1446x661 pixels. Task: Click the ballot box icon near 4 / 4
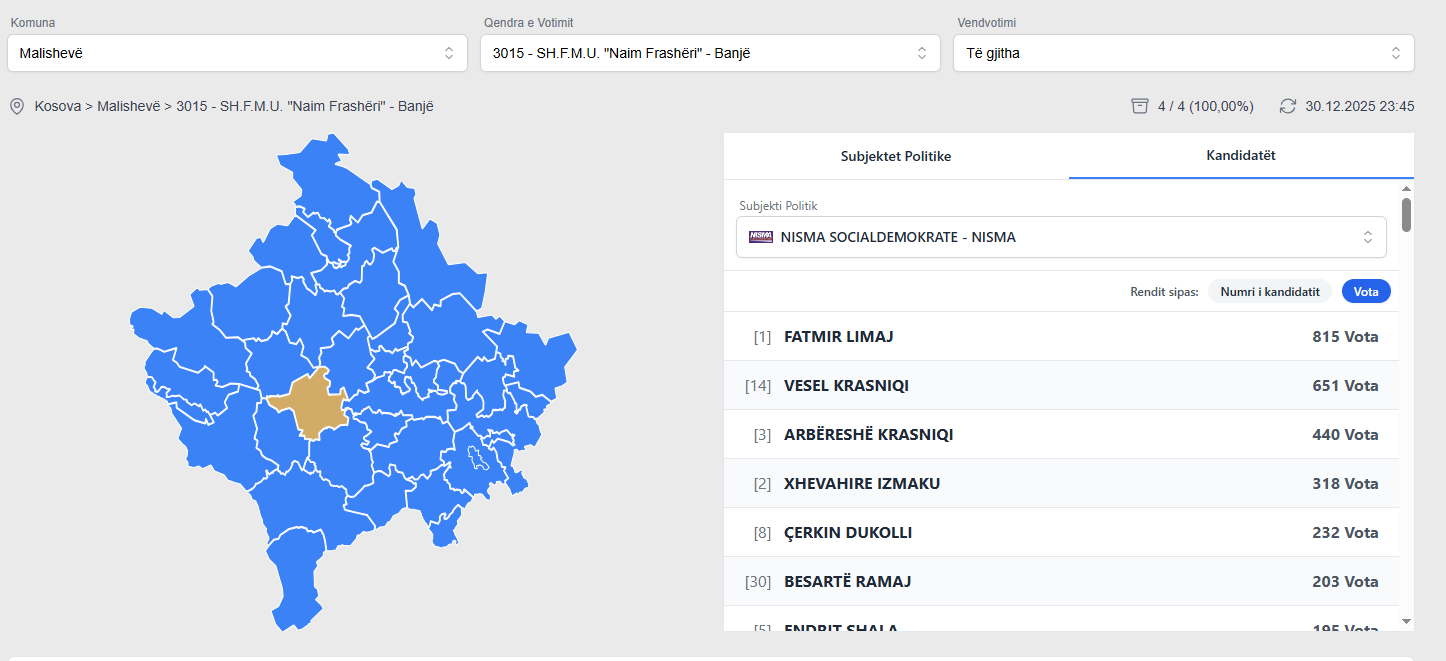tap(1139, 106)
